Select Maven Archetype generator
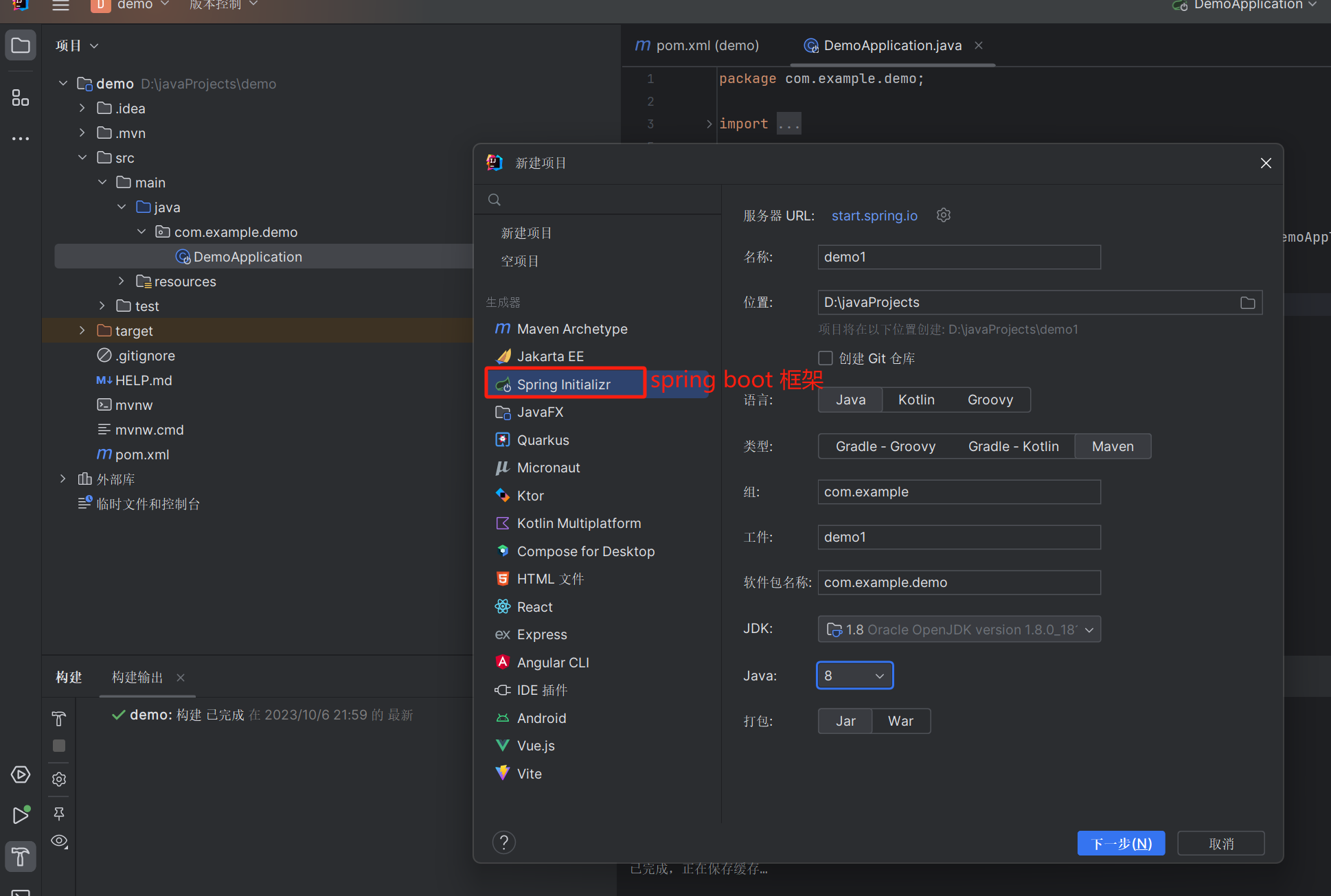The image size is (1331, 896). 571,329
